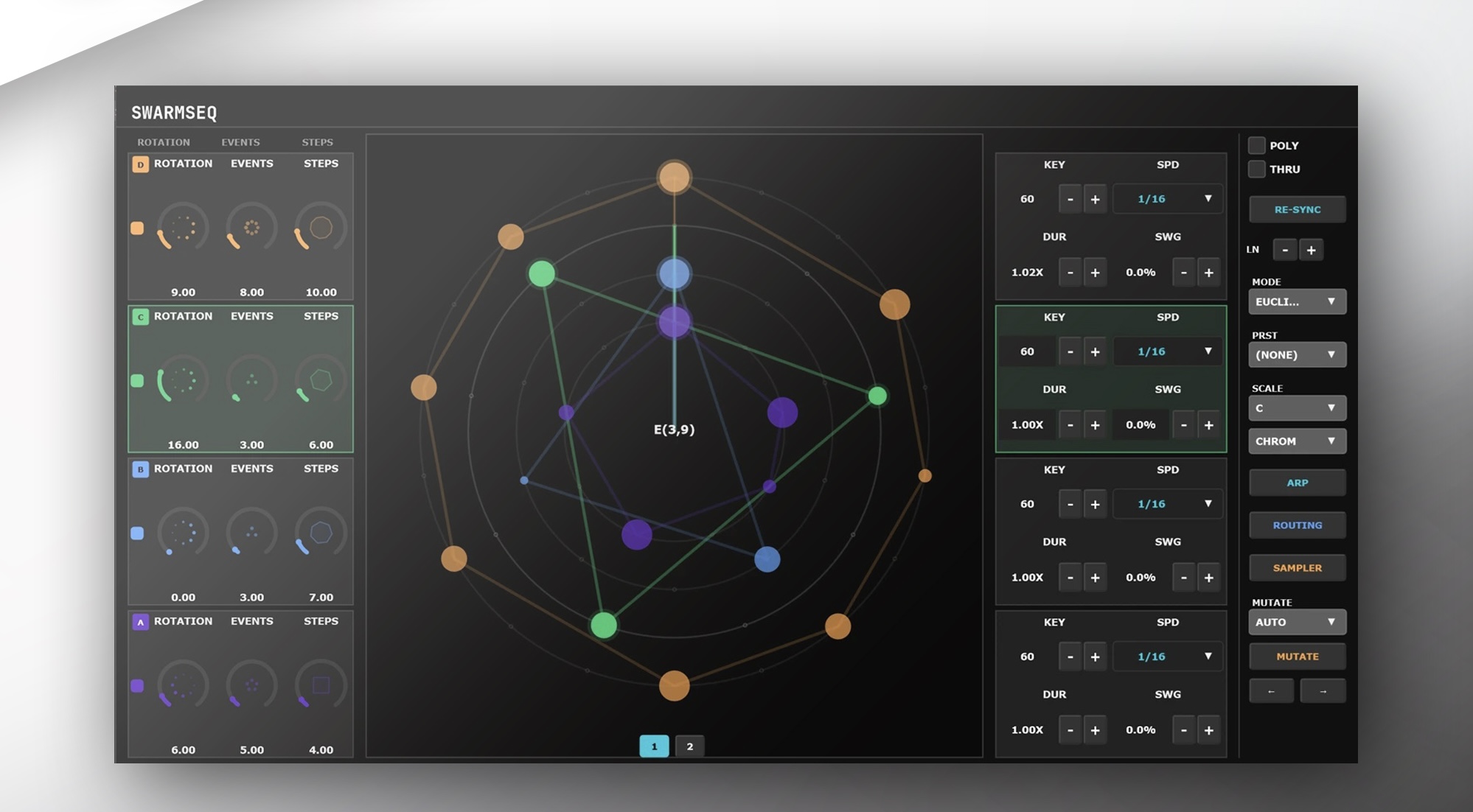
Task: Click the RE-SYNC button
Action: pyautogui.click(x=1297, y=209)
